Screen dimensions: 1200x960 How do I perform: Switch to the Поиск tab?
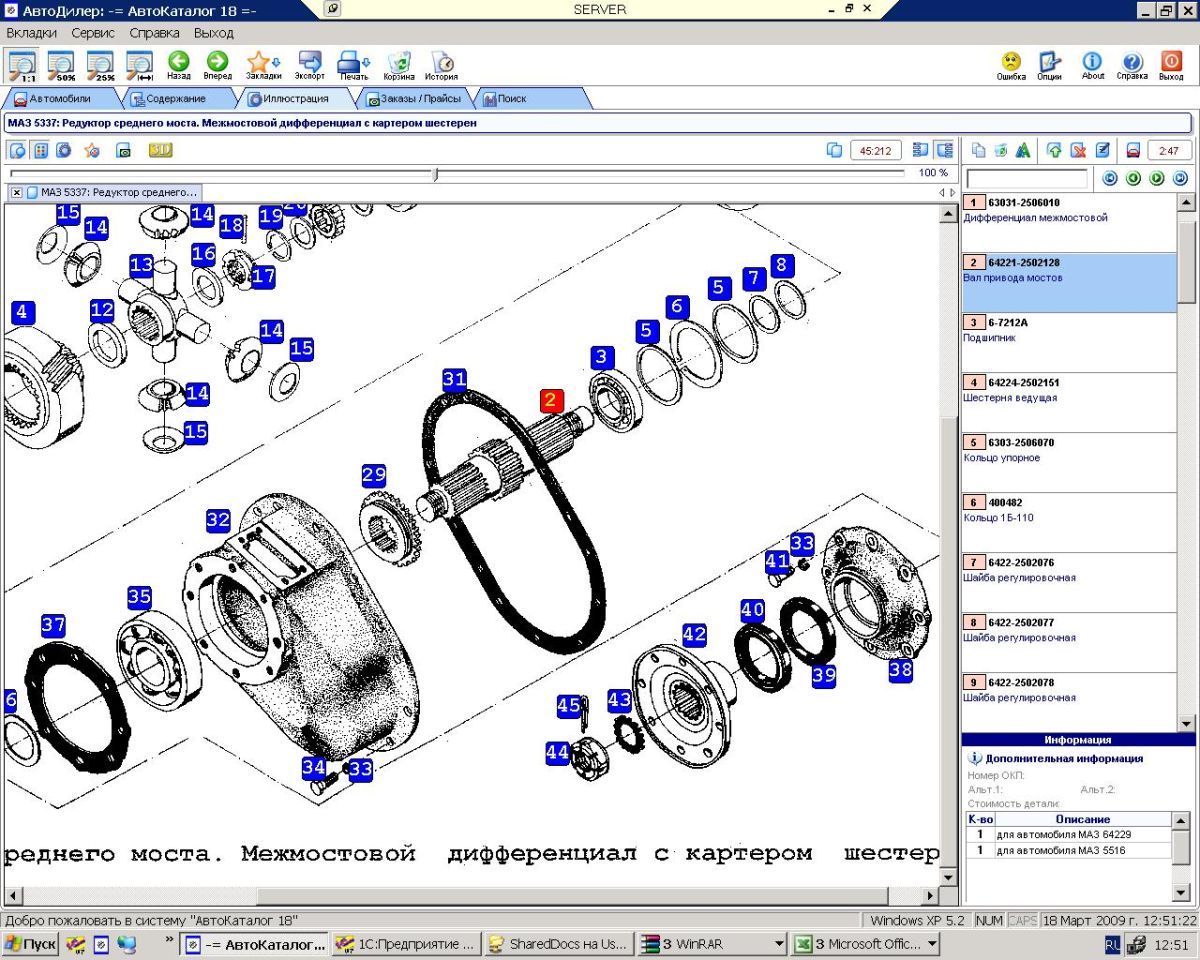512,99
